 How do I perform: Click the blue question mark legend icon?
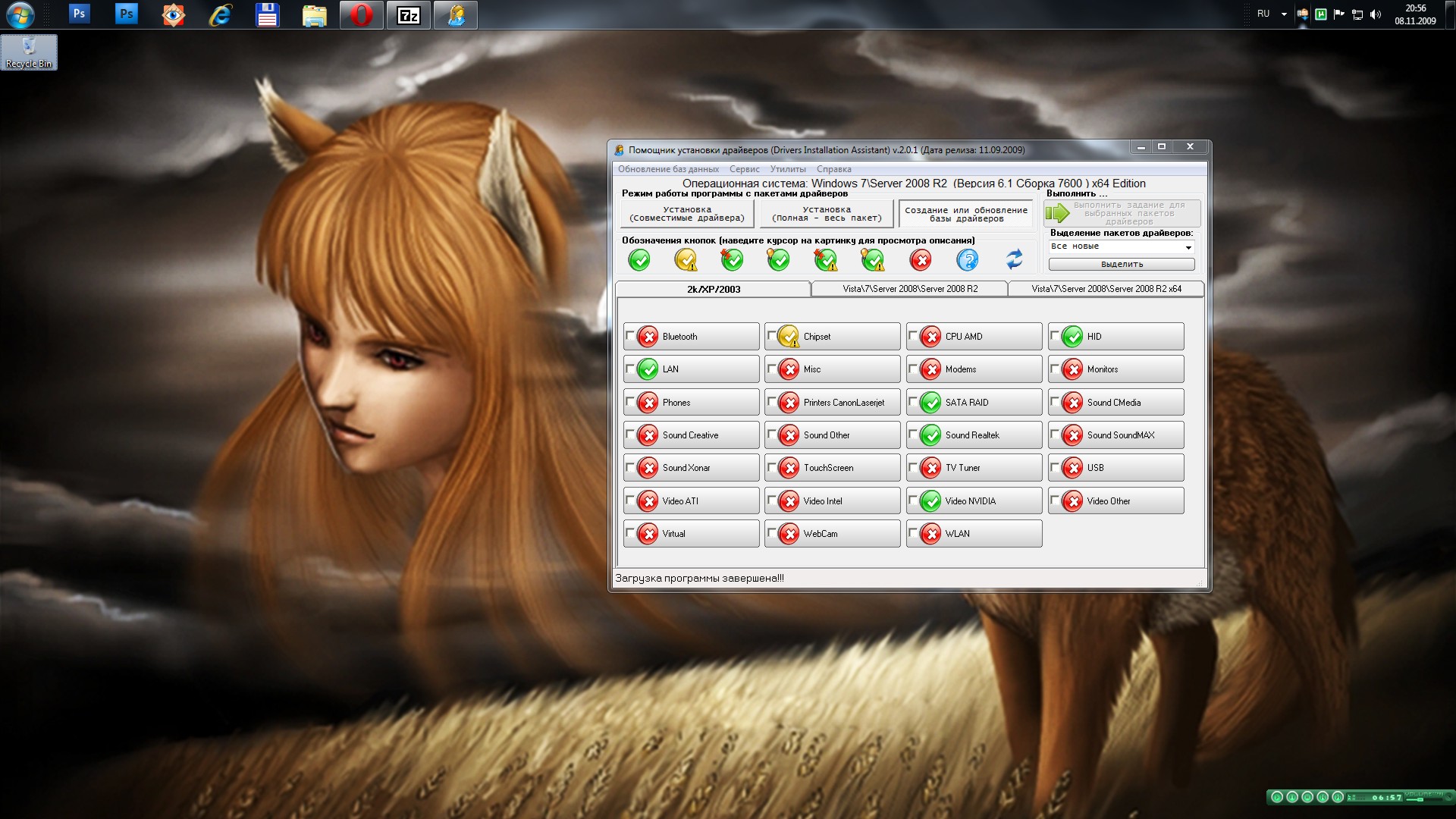point(967,260)
